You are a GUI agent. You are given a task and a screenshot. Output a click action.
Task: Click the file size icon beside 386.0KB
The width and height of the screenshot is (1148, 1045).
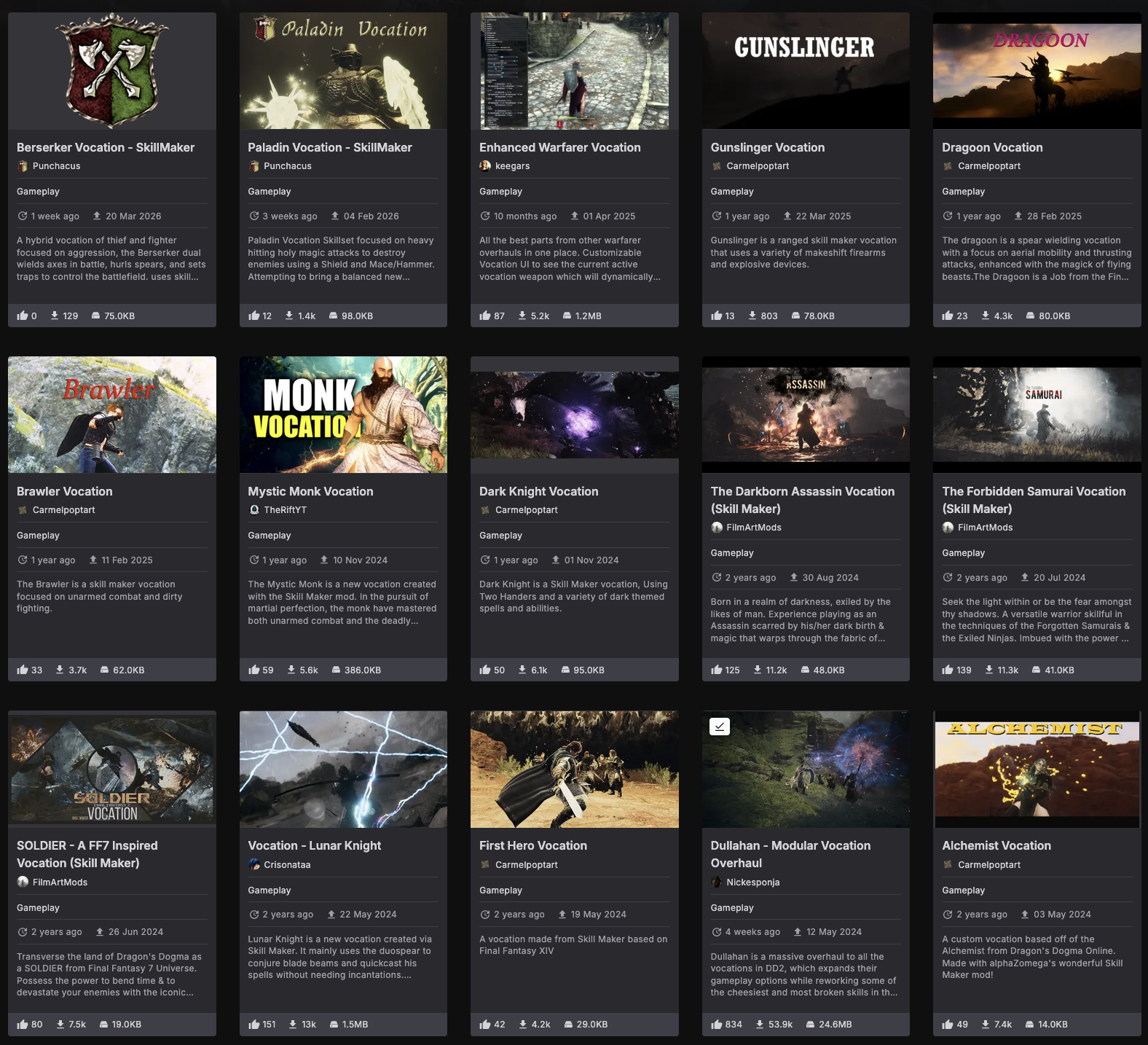[336, 670]
